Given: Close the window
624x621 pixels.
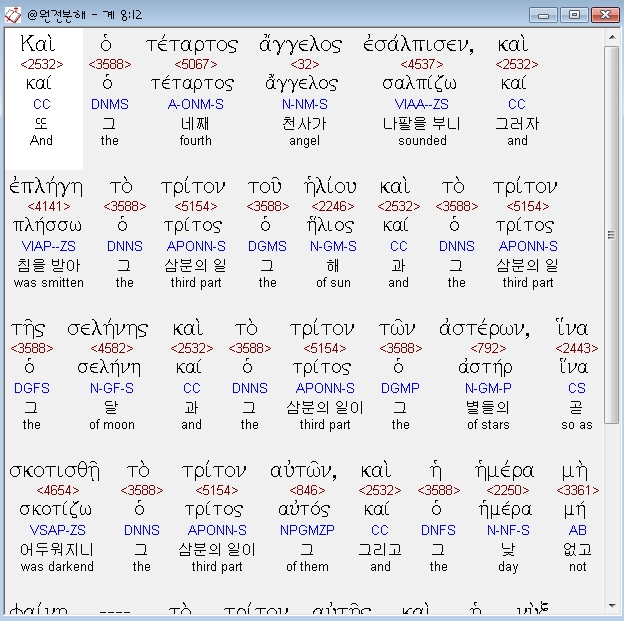Looking at the screenshot, I should 605,15.
